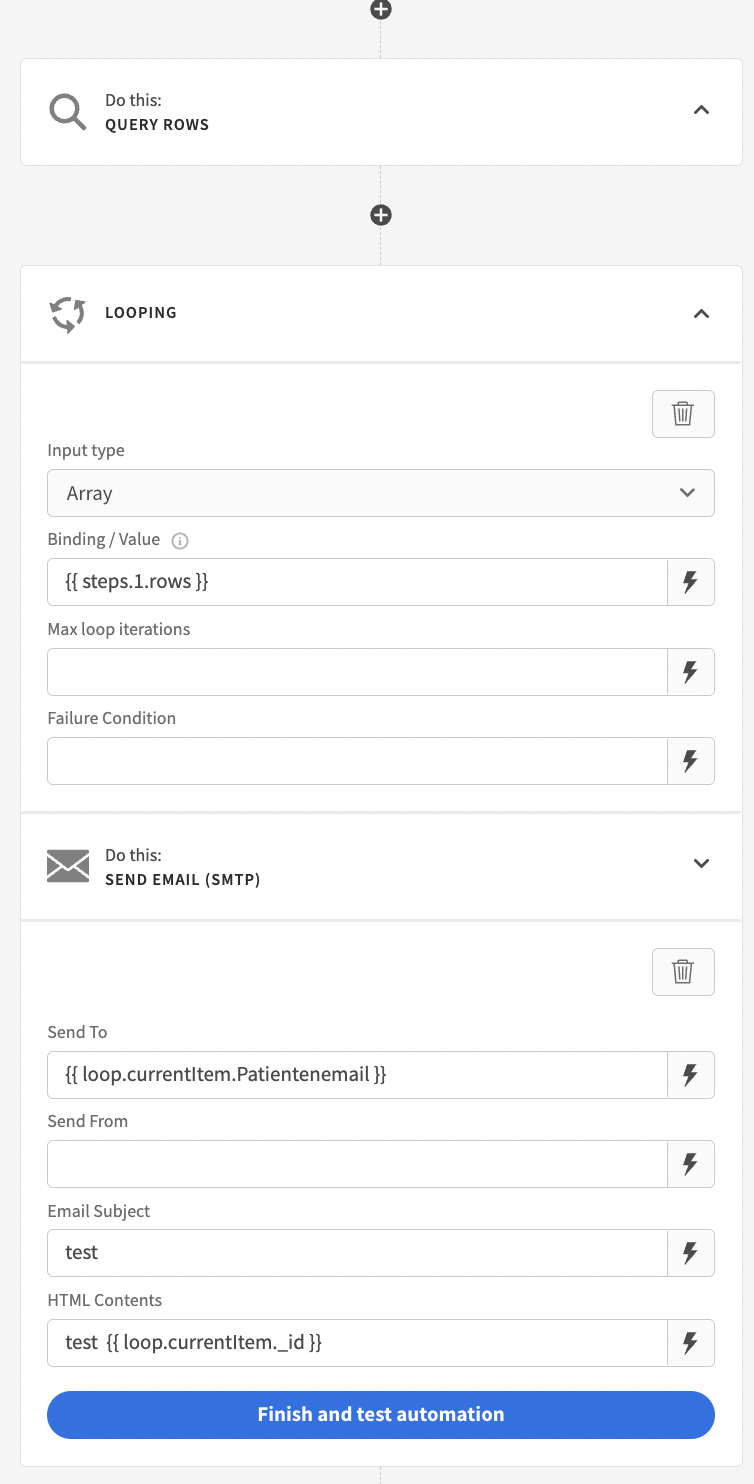
Task: Open the Input type dropdown showing Array
Action: 380,493
